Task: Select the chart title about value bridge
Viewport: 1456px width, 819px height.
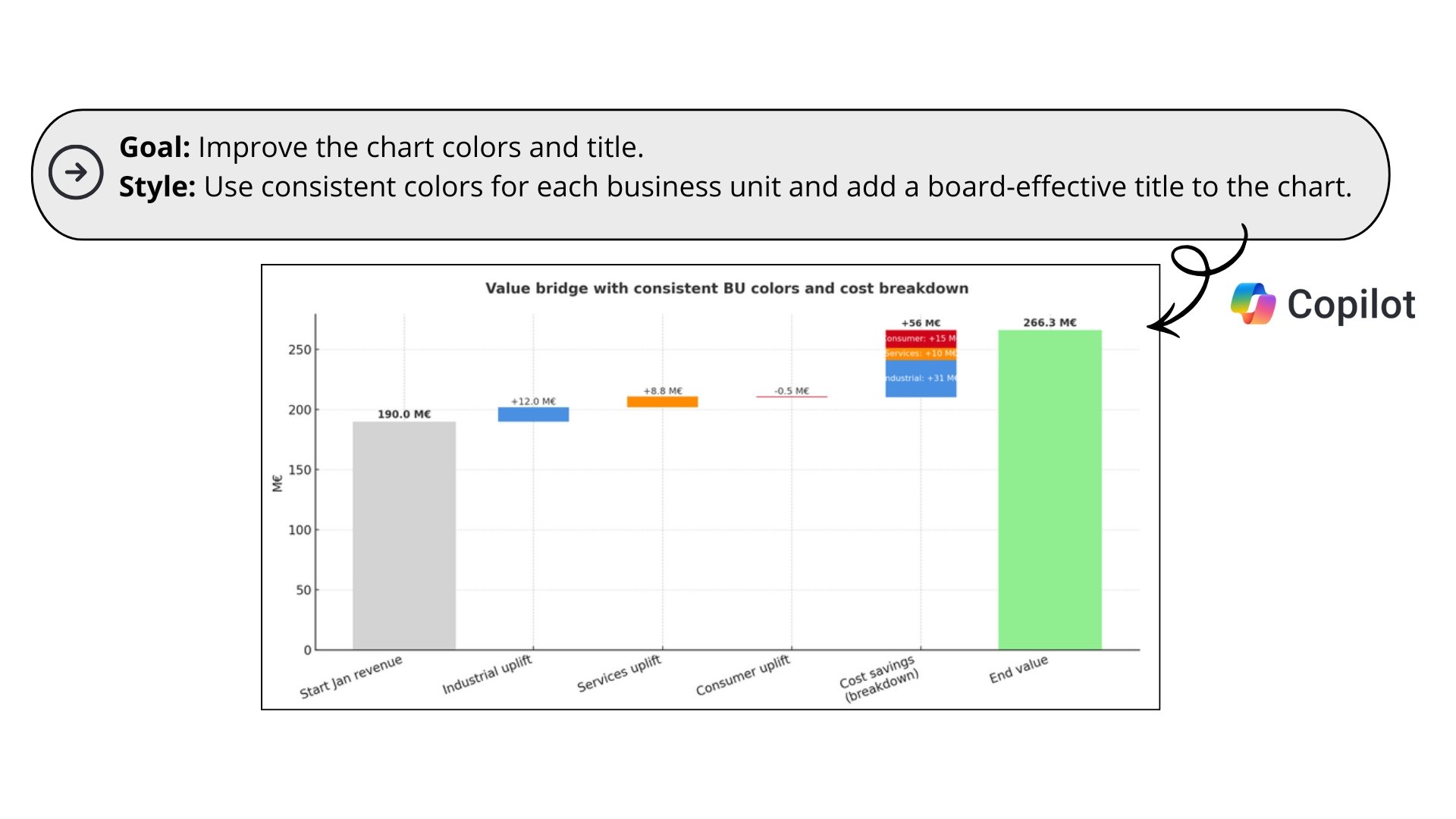Action: [x=726, y=288]
